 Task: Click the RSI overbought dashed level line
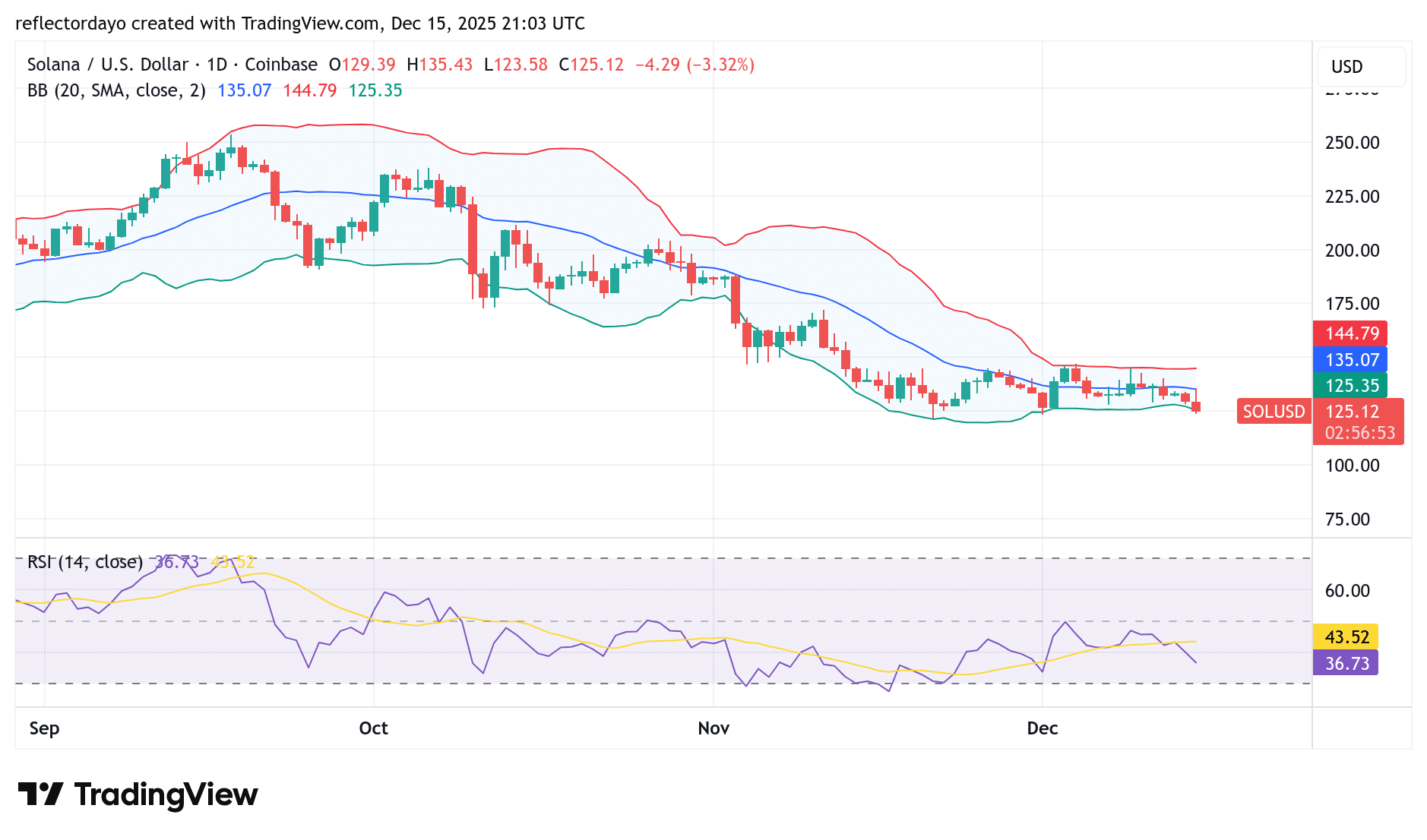(x=684, y=557)
